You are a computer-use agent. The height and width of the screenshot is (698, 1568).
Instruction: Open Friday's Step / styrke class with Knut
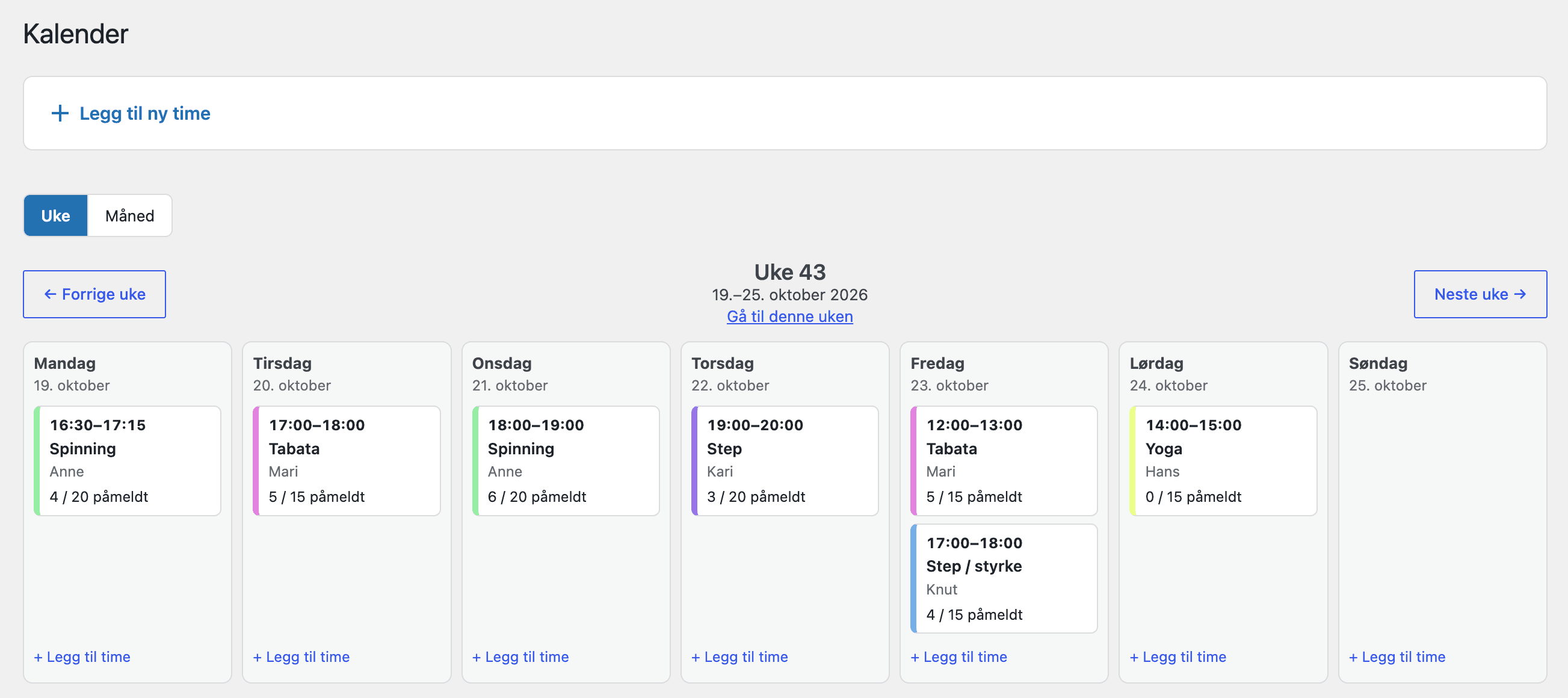pos(1004,578)
